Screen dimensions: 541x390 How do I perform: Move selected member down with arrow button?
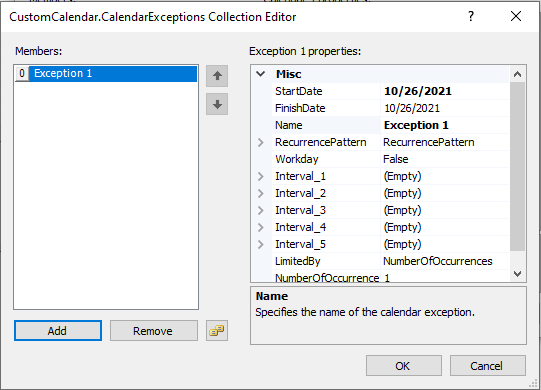tap(217, 104)
